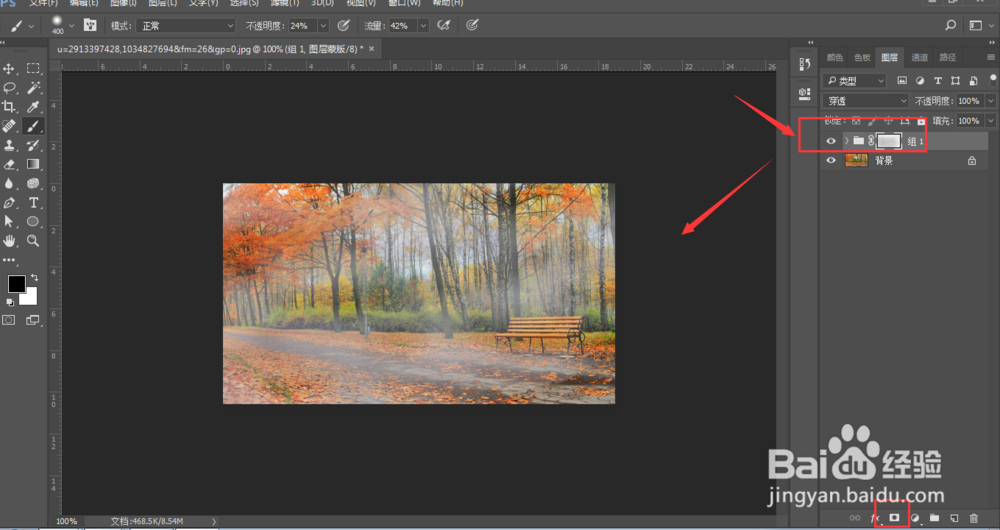Switch to the 路径 panel tab
Viewport: 1000px width, 530px height.
[x=948, y=57]
